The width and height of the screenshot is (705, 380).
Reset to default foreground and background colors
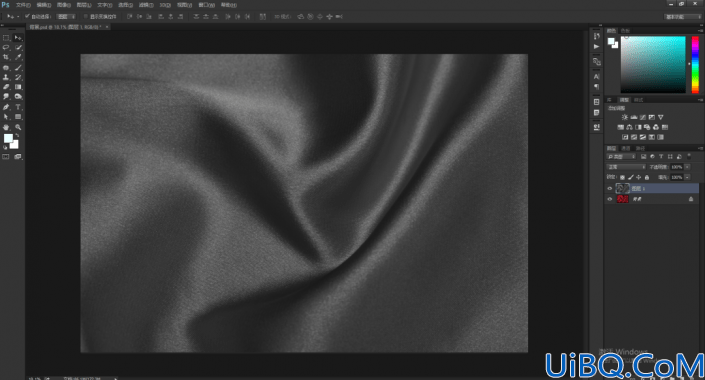[x=5, y=147]
